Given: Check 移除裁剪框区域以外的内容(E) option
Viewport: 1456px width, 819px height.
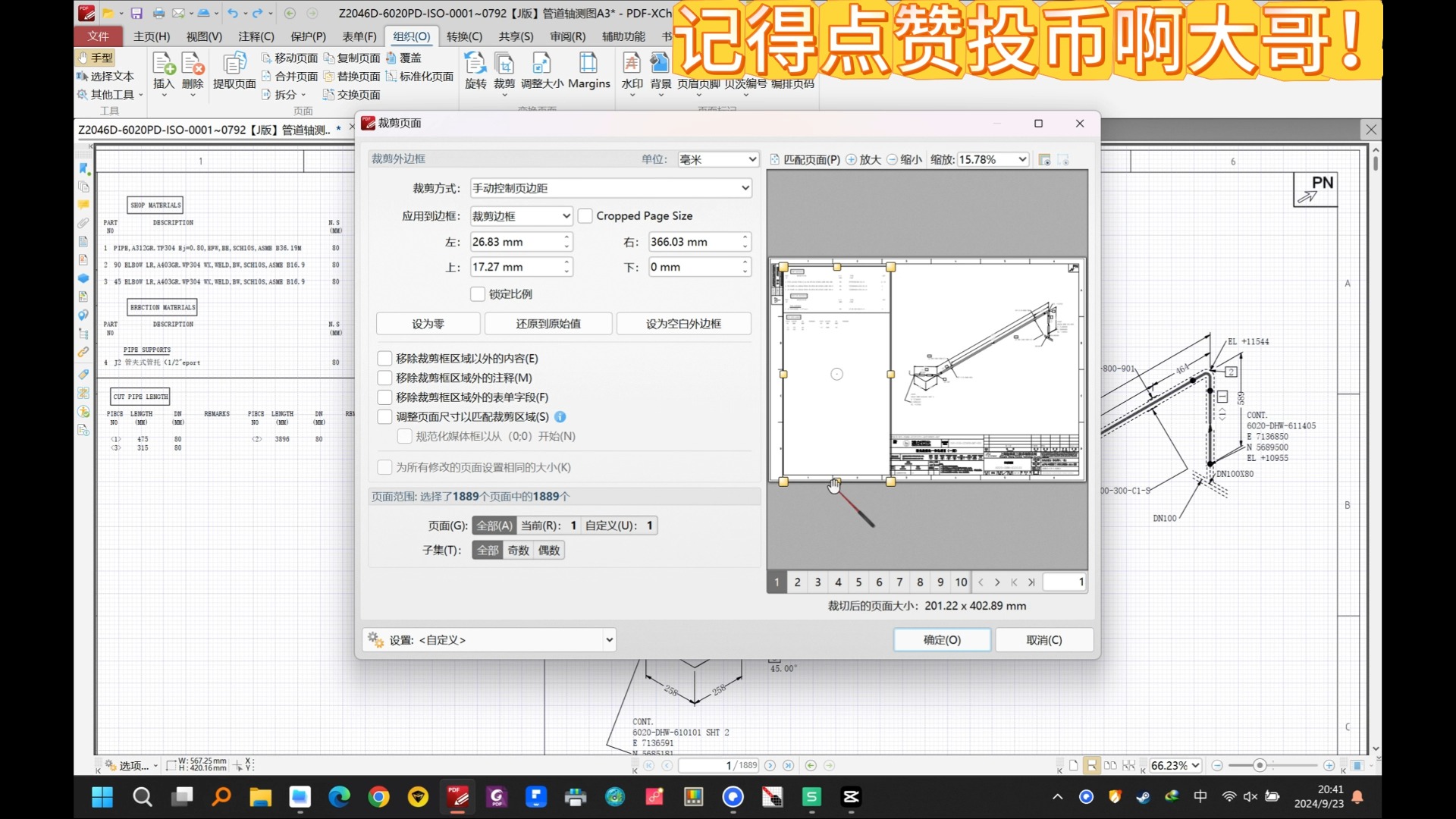Looking at the screenshot, I should 384,358.
